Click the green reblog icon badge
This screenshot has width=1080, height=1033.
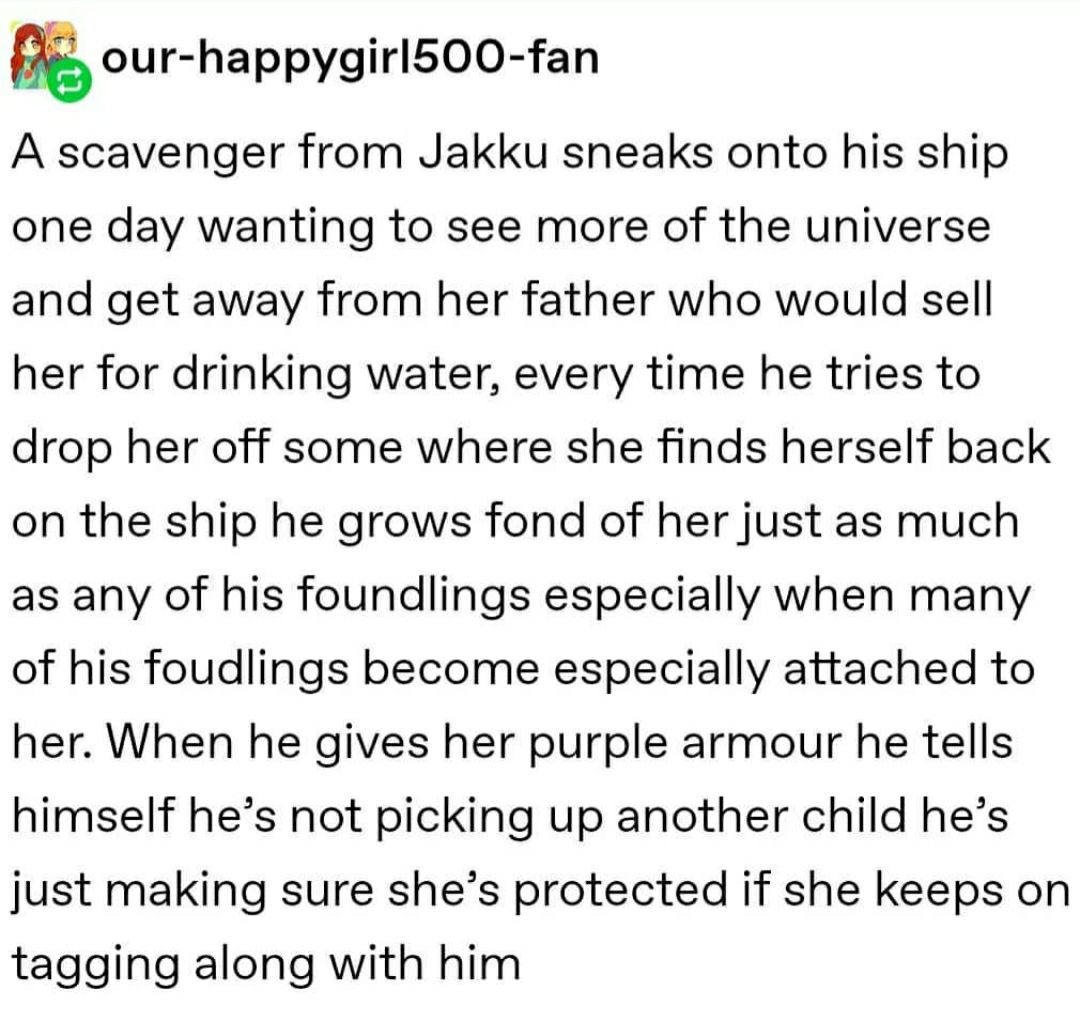point(72,81)
